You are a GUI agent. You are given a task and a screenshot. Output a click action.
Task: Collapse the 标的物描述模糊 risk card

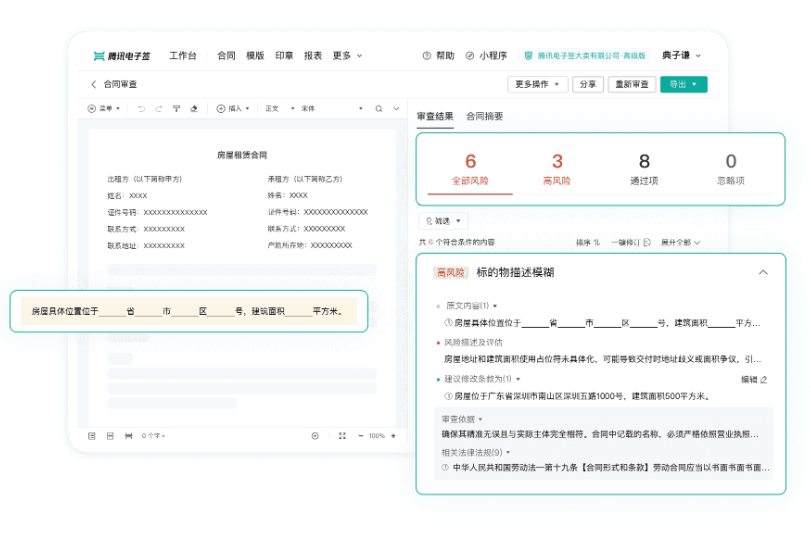tap(763, 272)
